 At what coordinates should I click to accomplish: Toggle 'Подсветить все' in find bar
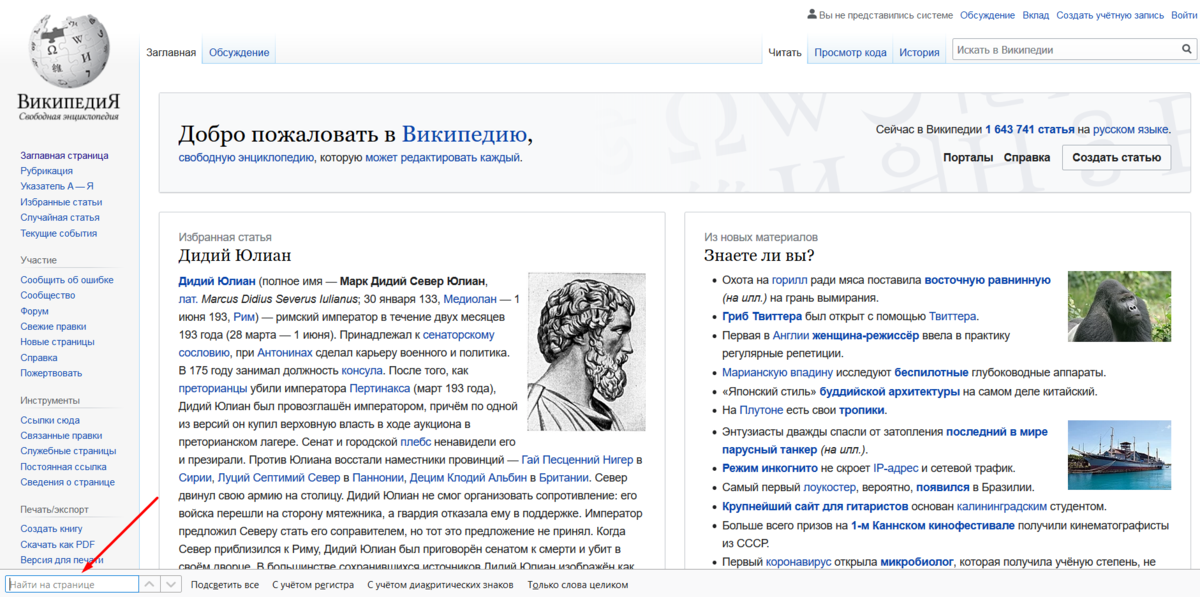point(225,585)
